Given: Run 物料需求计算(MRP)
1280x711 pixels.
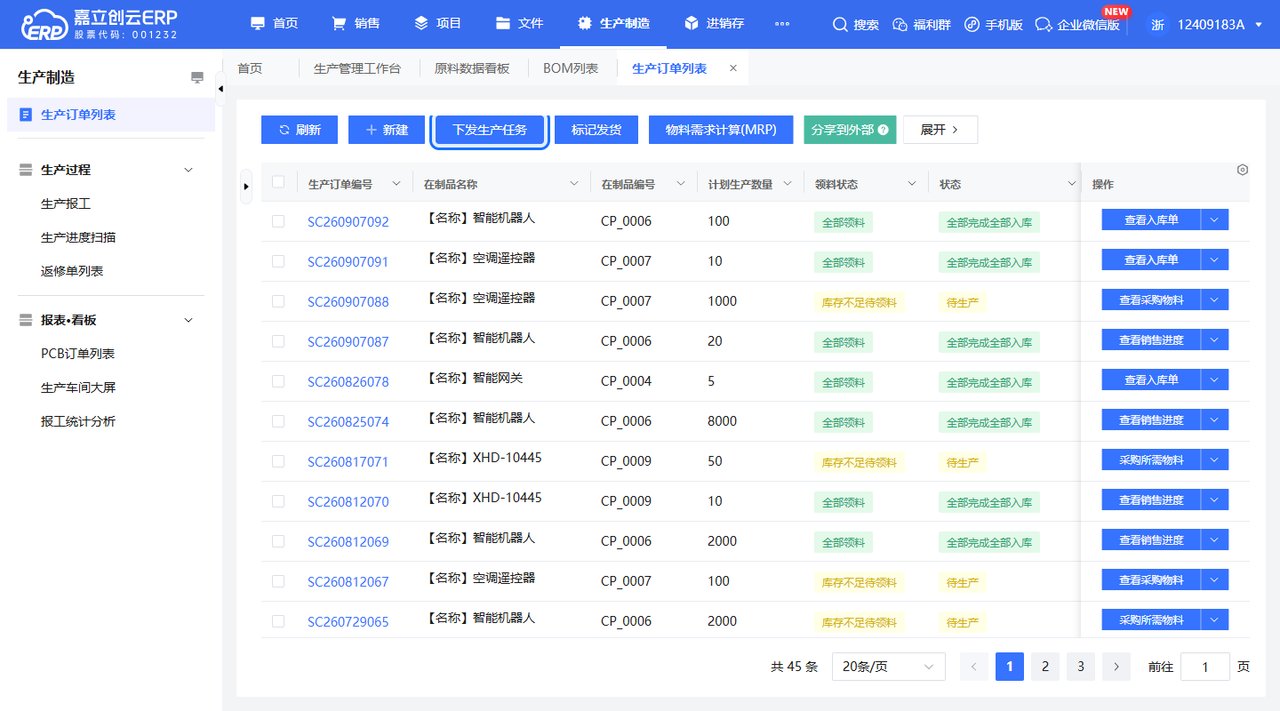Looking at the screenshot, I should coord(721,130).
